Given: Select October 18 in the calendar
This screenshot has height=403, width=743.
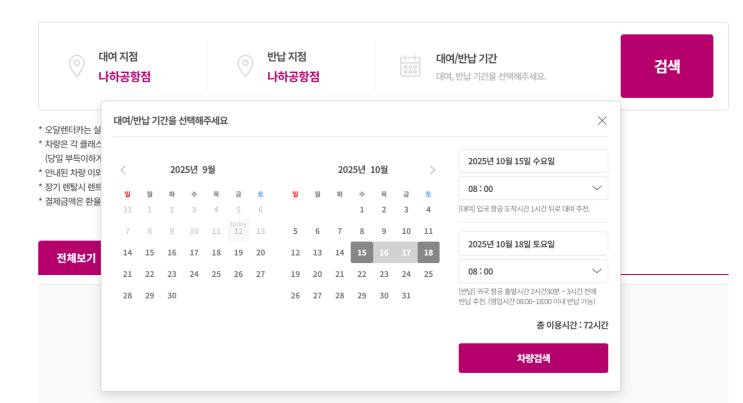Looking at the screenshot, I should 428,252.
